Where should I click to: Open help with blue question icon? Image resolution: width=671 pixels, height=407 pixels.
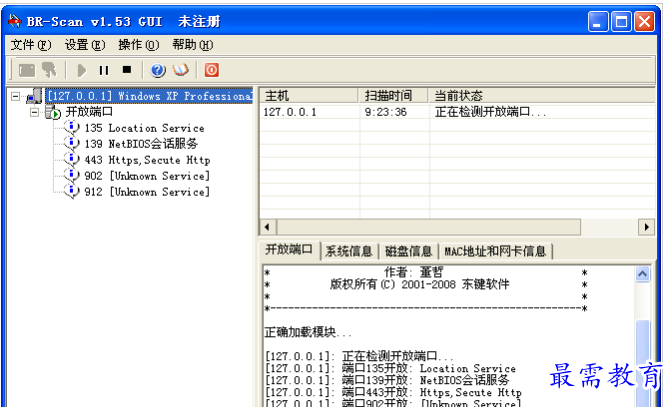click(158, 70)
